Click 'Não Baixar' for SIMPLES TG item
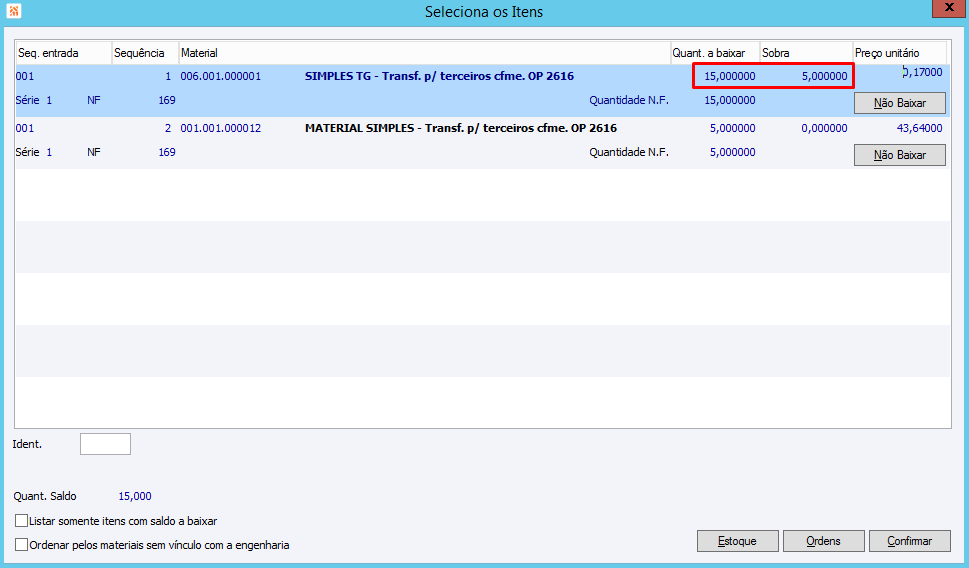The width and height of the screenshot is (969, 568). 900,103
